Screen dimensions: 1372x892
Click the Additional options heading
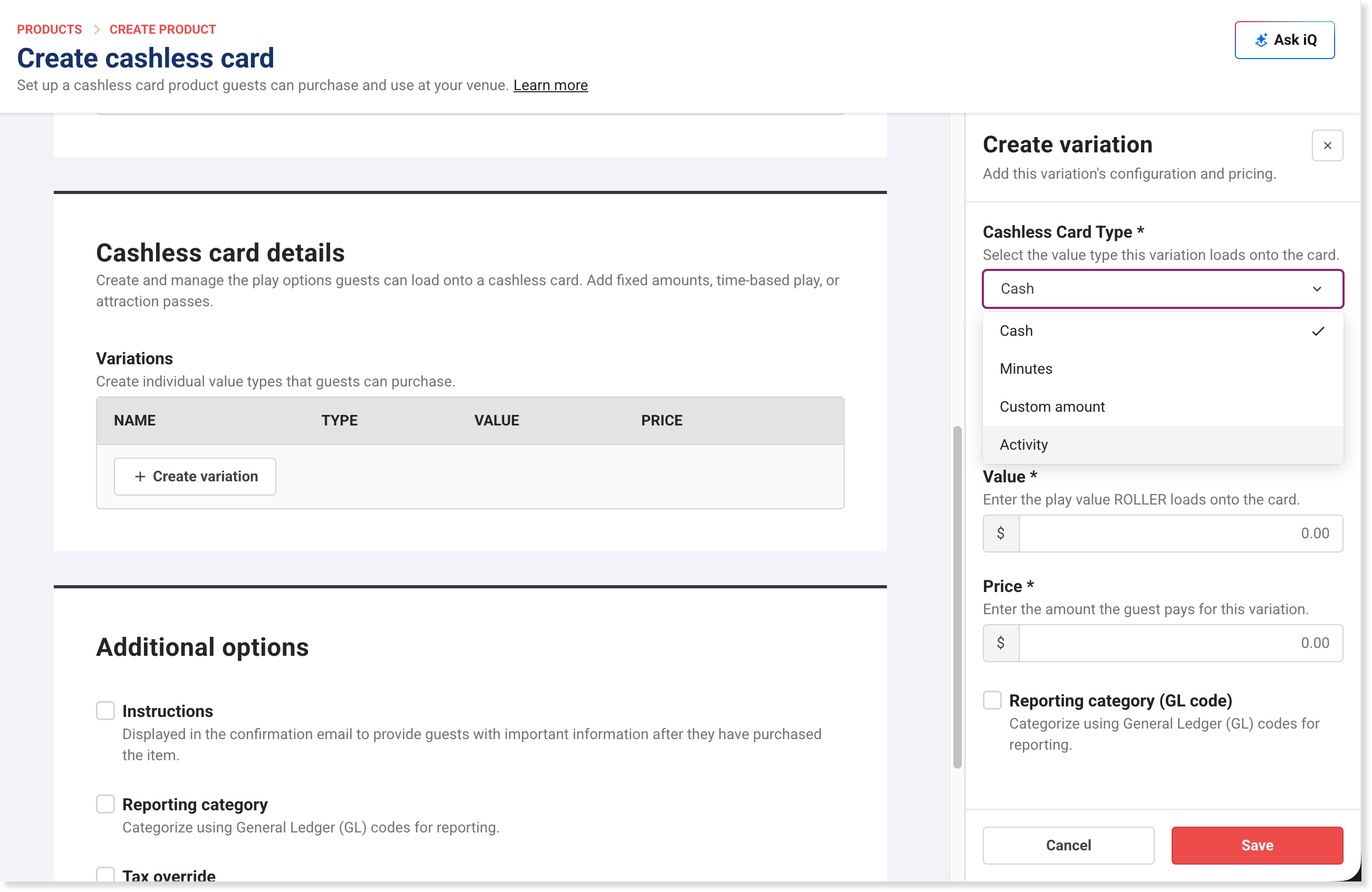[202, 647]
